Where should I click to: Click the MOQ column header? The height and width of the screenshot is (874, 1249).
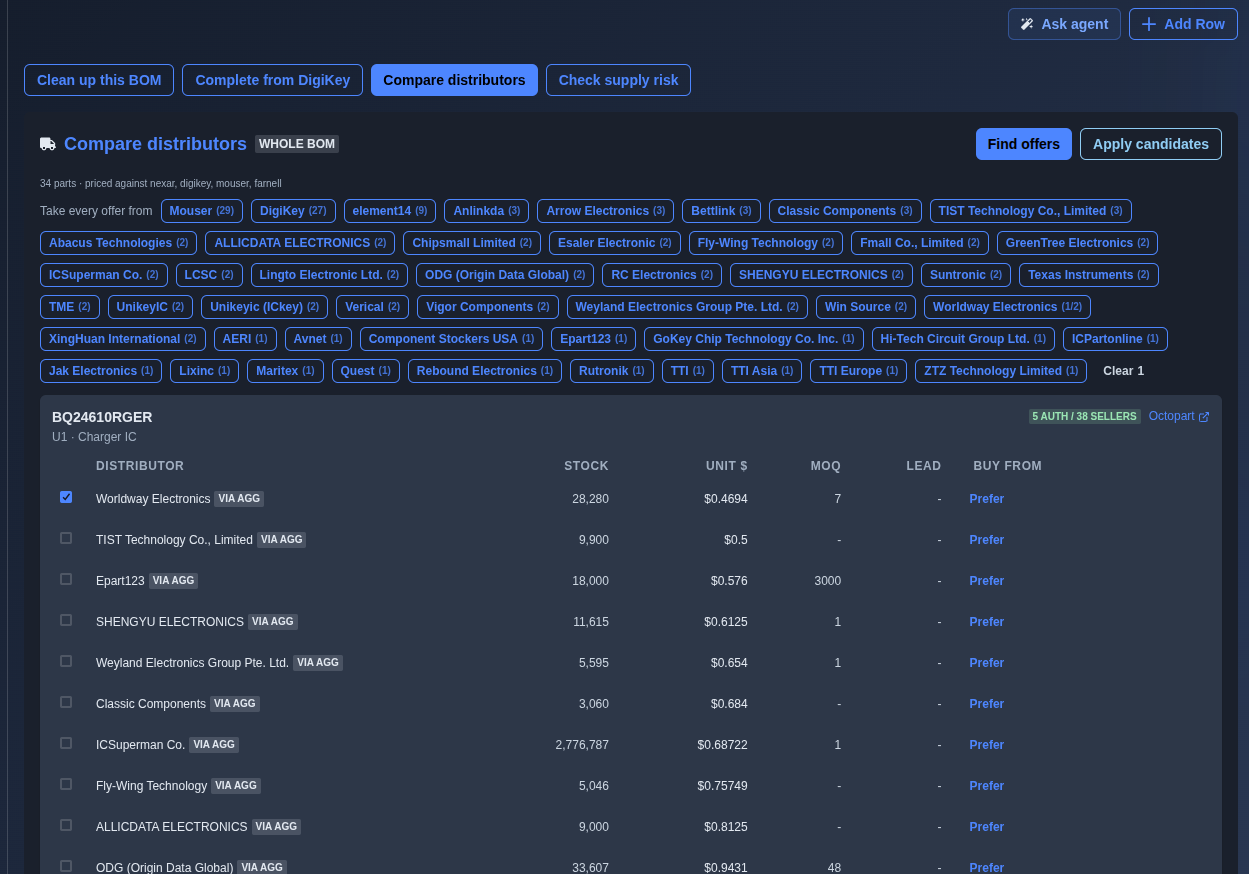[x=826, y=466]
